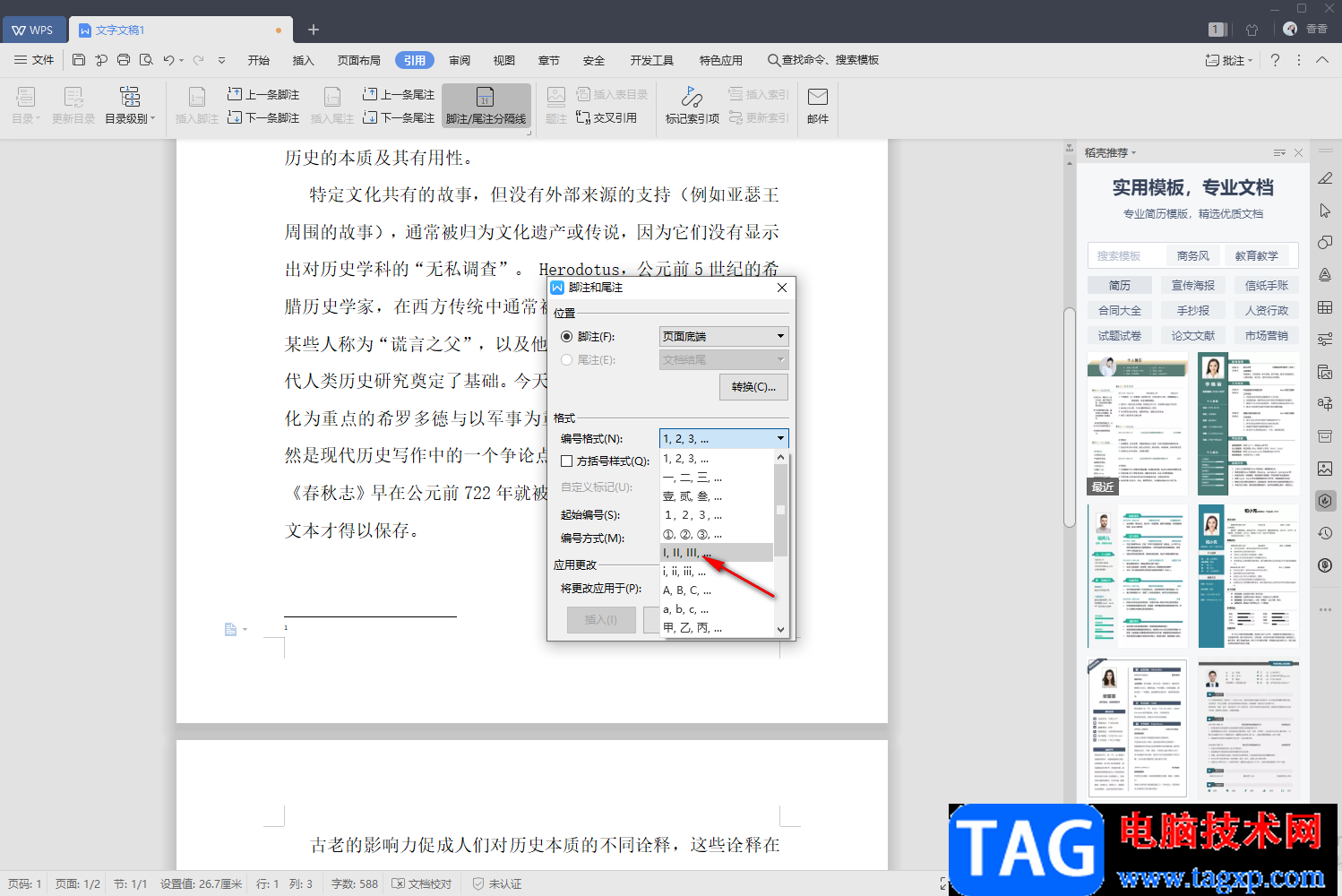Click the undo arrow icon
This screenshot has width=1342, height=896.
(168, 60)
